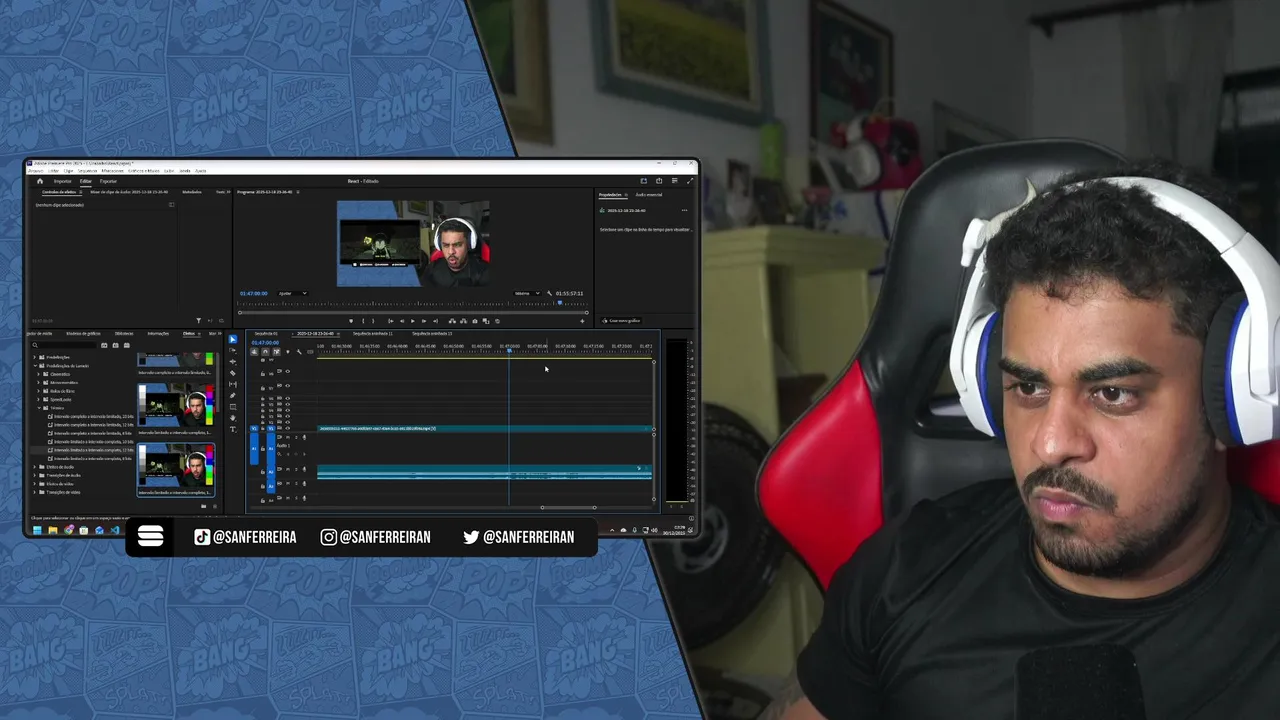Switch to the Exportar tab
The width and height of the screenshot is (1280, 720).
(108, 181)
